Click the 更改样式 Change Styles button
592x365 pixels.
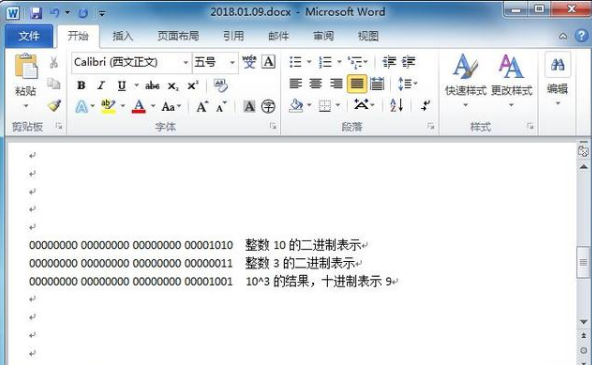pyautogui.click(x=512, y=80)
